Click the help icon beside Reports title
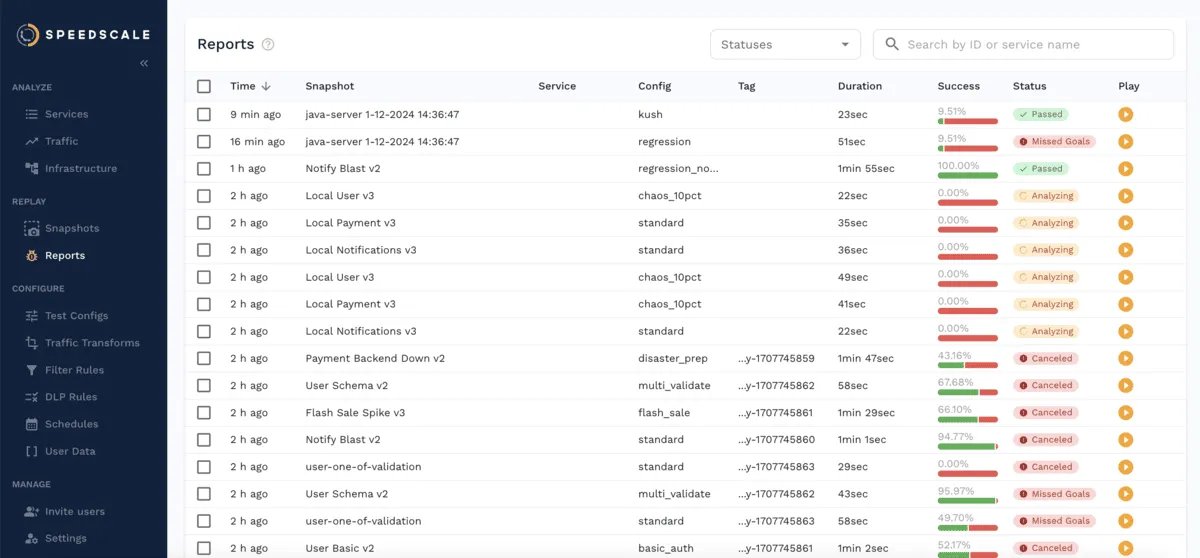Viewport: 1200px width, 558px height. click(268, 44)
